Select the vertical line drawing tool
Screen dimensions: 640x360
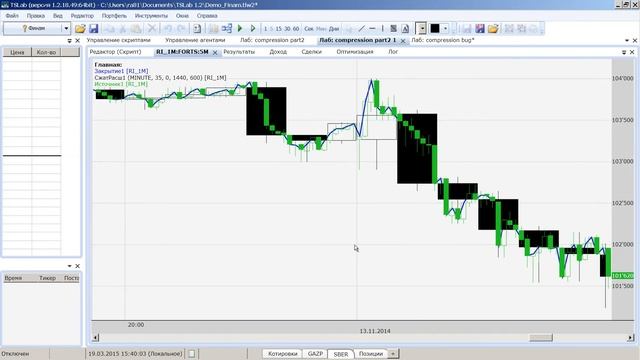382,29
